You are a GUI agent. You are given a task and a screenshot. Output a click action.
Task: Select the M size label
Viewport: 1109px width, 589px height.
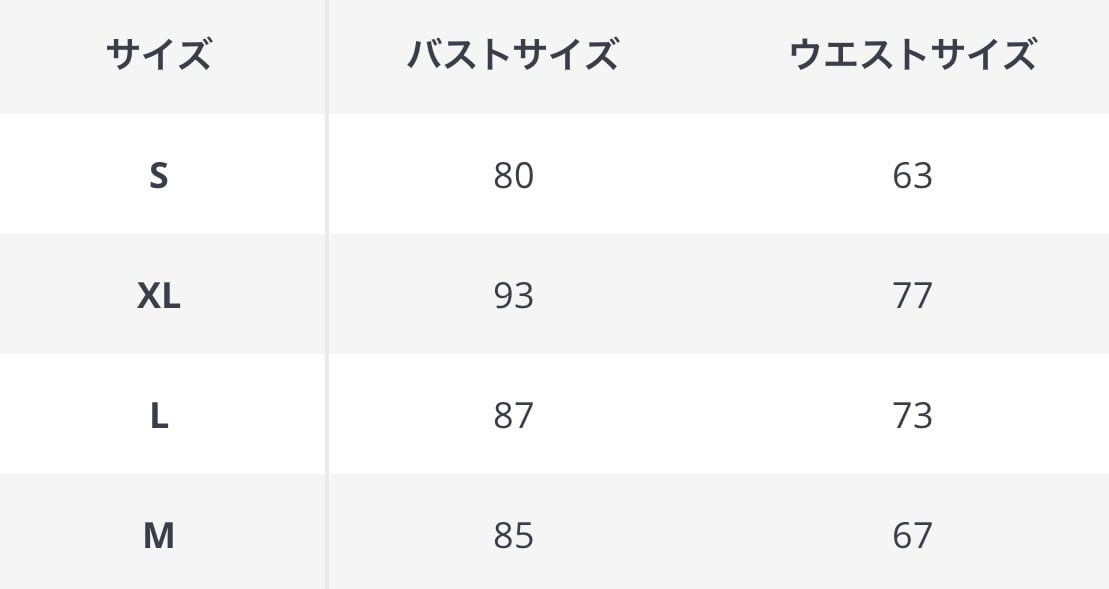coord(158,536)
